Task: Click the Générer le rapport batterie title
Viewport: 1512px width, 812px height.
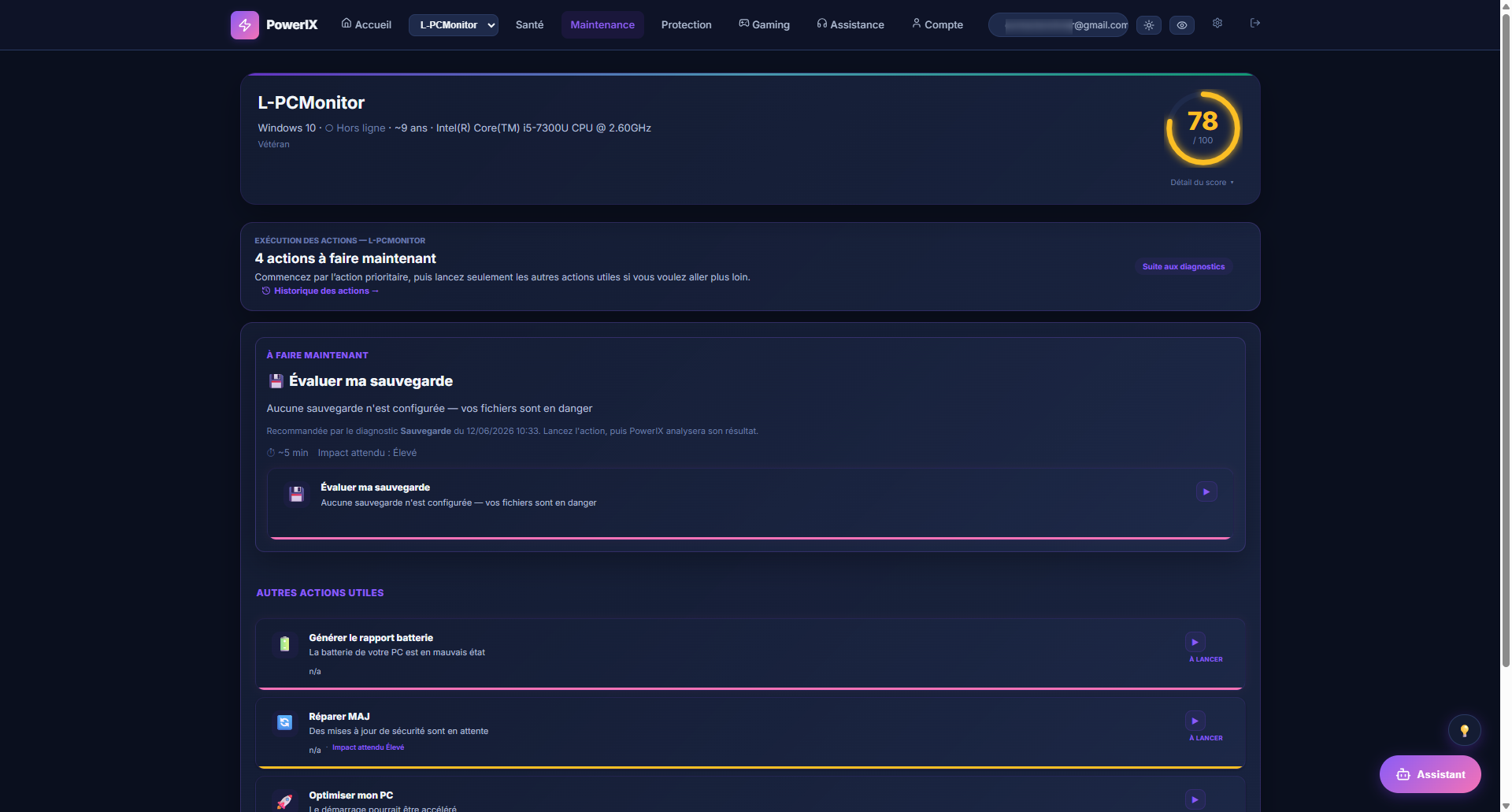Action: [x=371, y=638]
